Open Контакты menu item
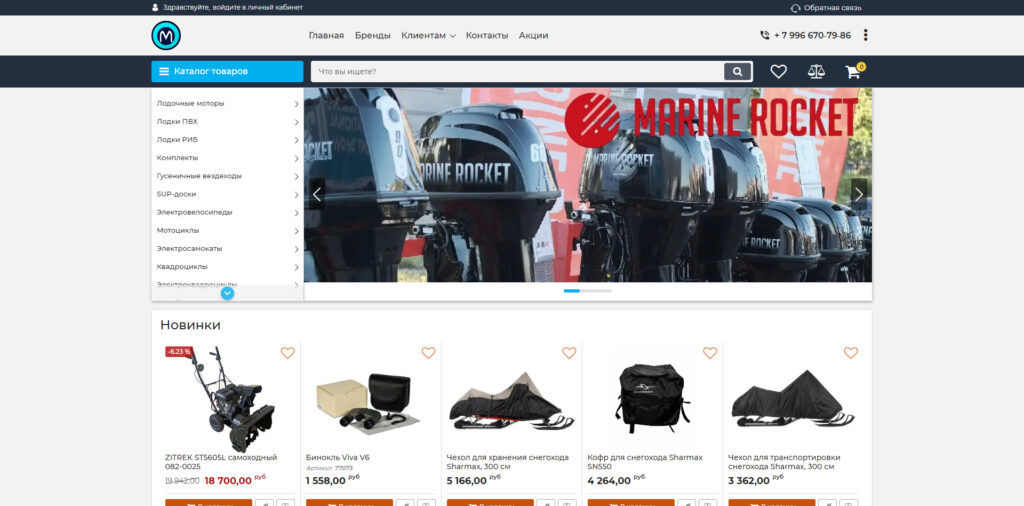Viewport: 1024px width, 506px height. pos(487,35)
